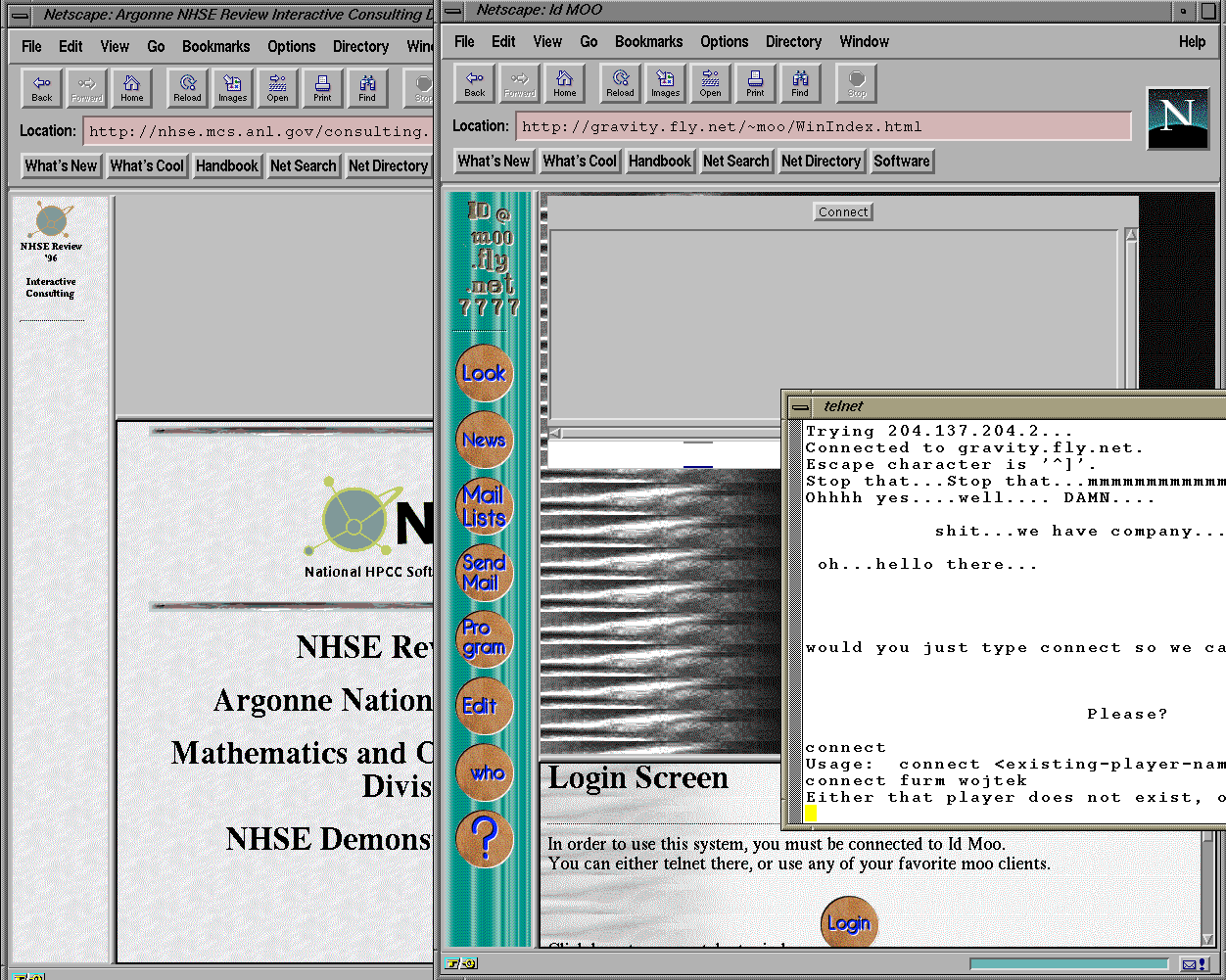This screenshot has width=1226, height=980.
Task: Click Forward button in Id MOO window
Action: click(520, 83)
